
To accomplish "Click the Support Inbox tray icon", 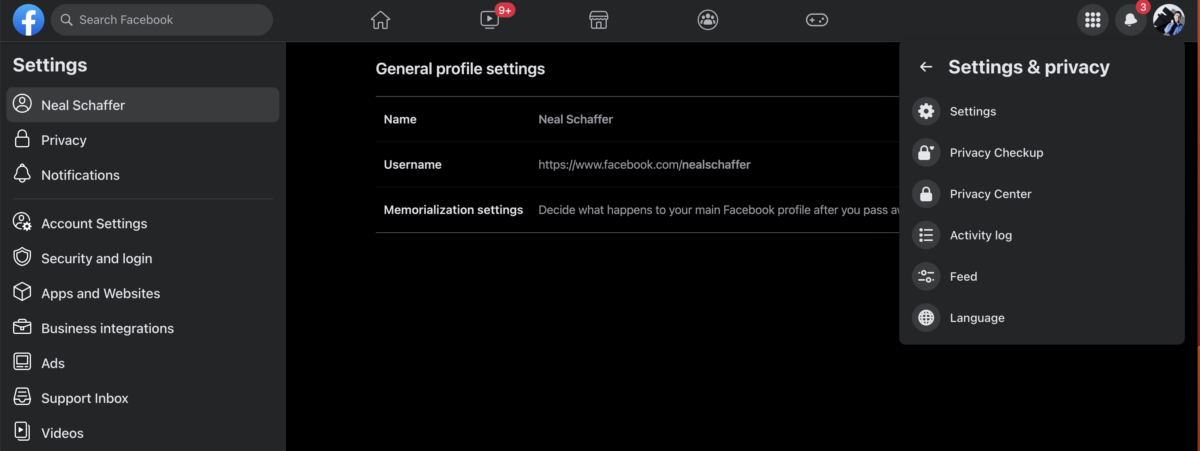I will tap(22, 397).
